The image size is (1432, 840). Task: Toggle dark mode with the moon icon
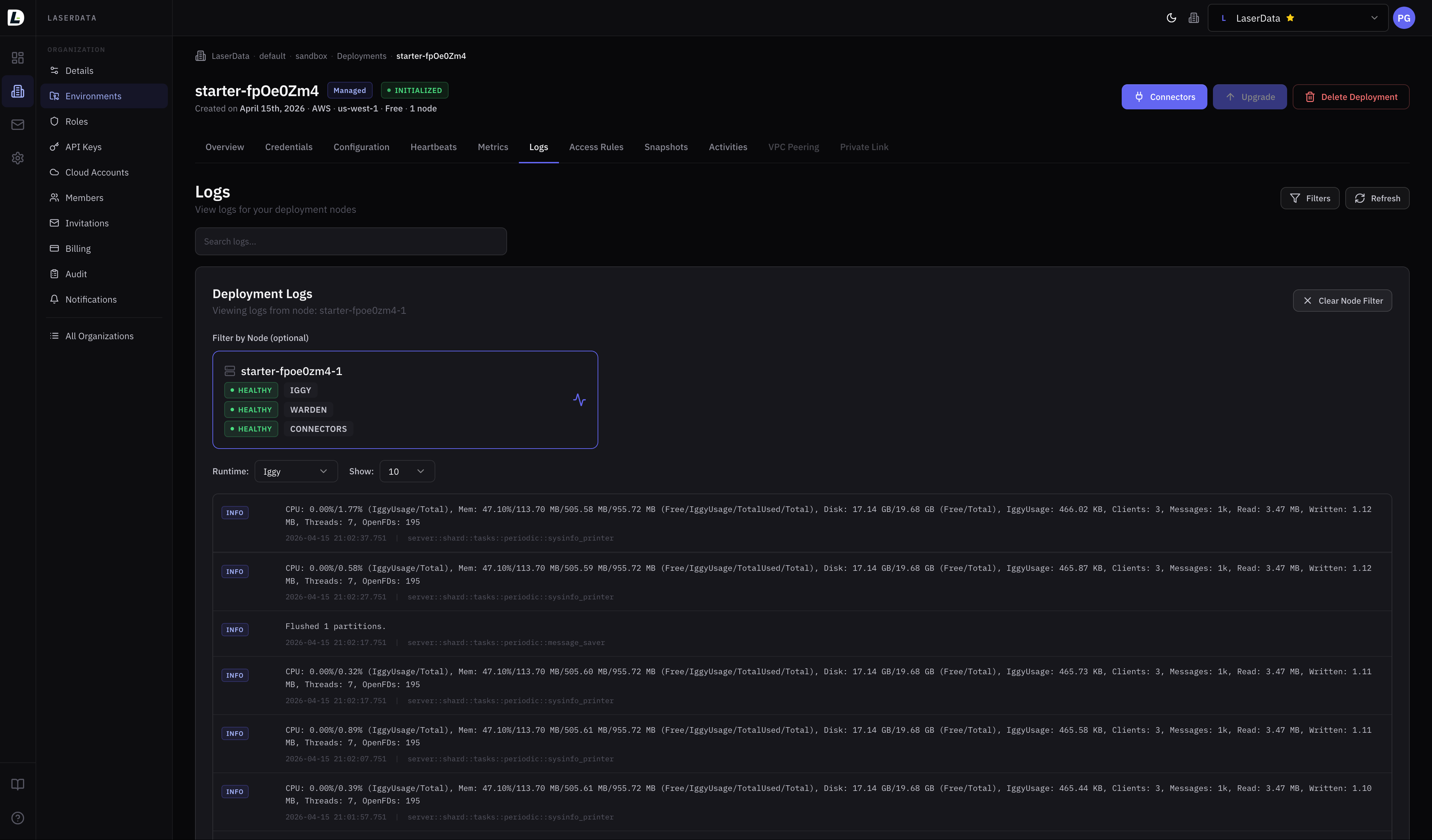[x=1170, y=18]
